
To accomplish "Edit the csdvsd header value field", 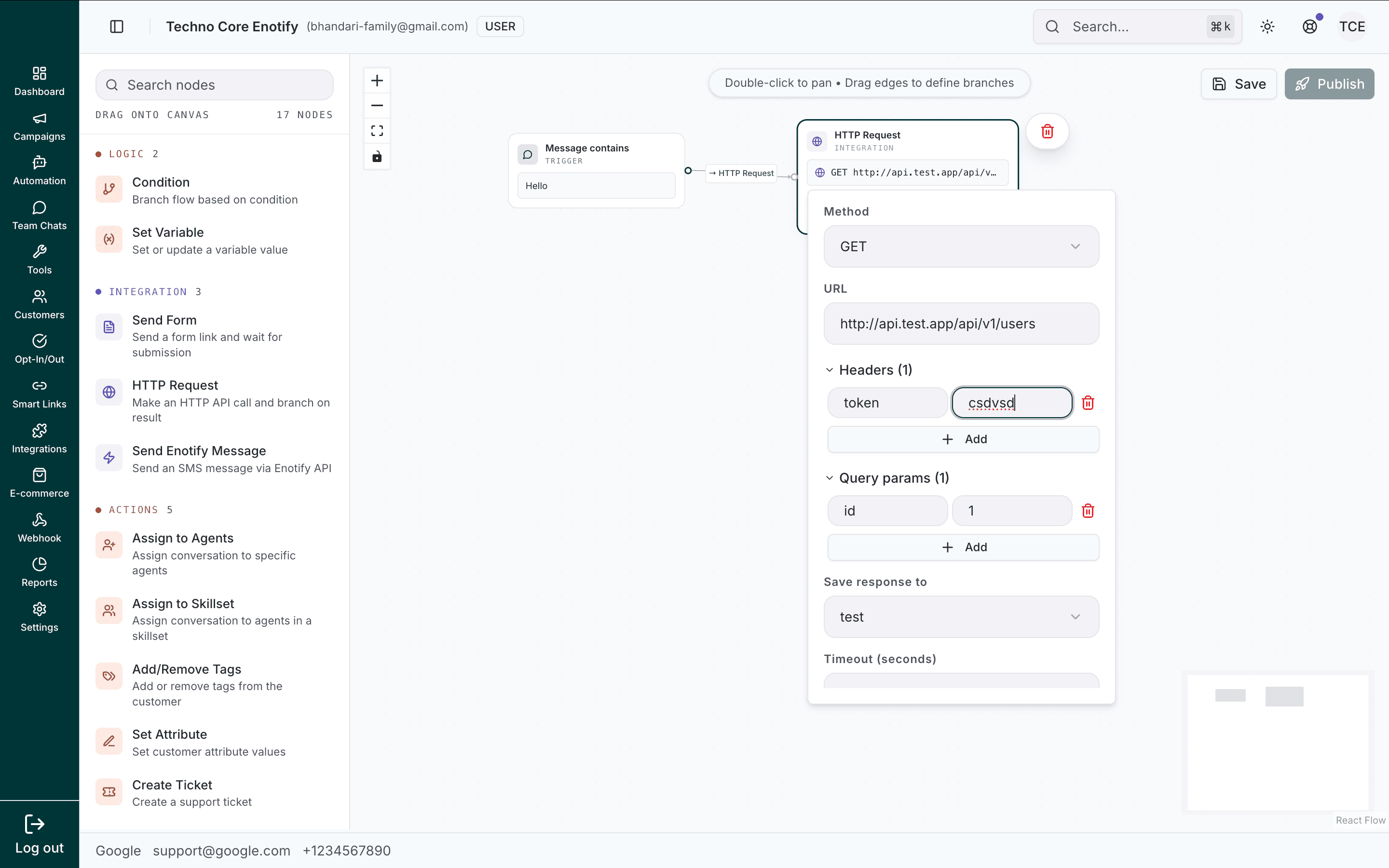I will (1012, 403).
